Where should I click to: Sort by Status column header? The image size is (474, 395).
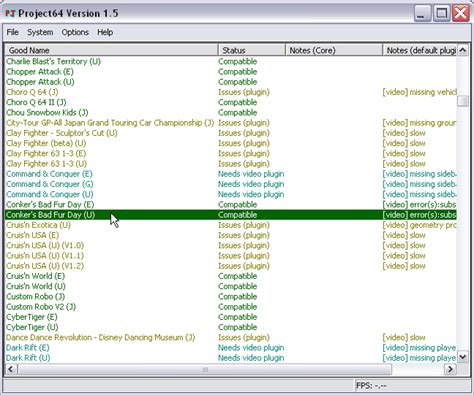[252, 50]
